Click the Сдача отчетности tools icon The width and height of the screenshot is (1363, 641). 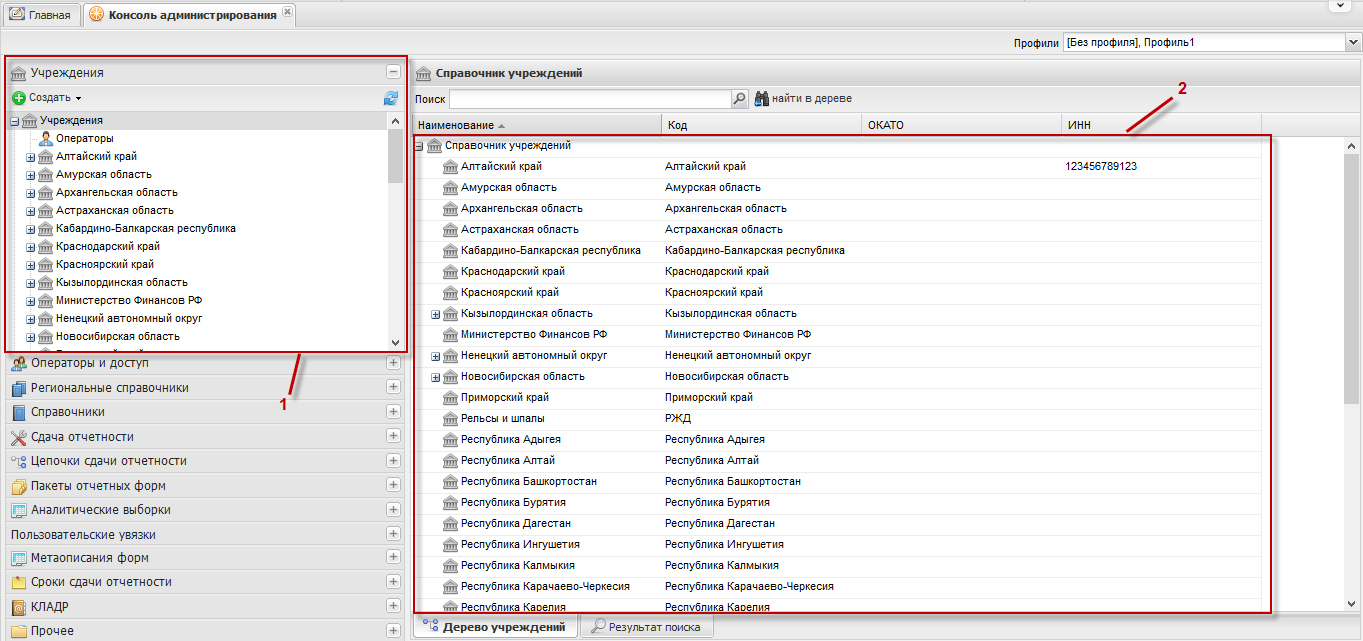[18, 437]
